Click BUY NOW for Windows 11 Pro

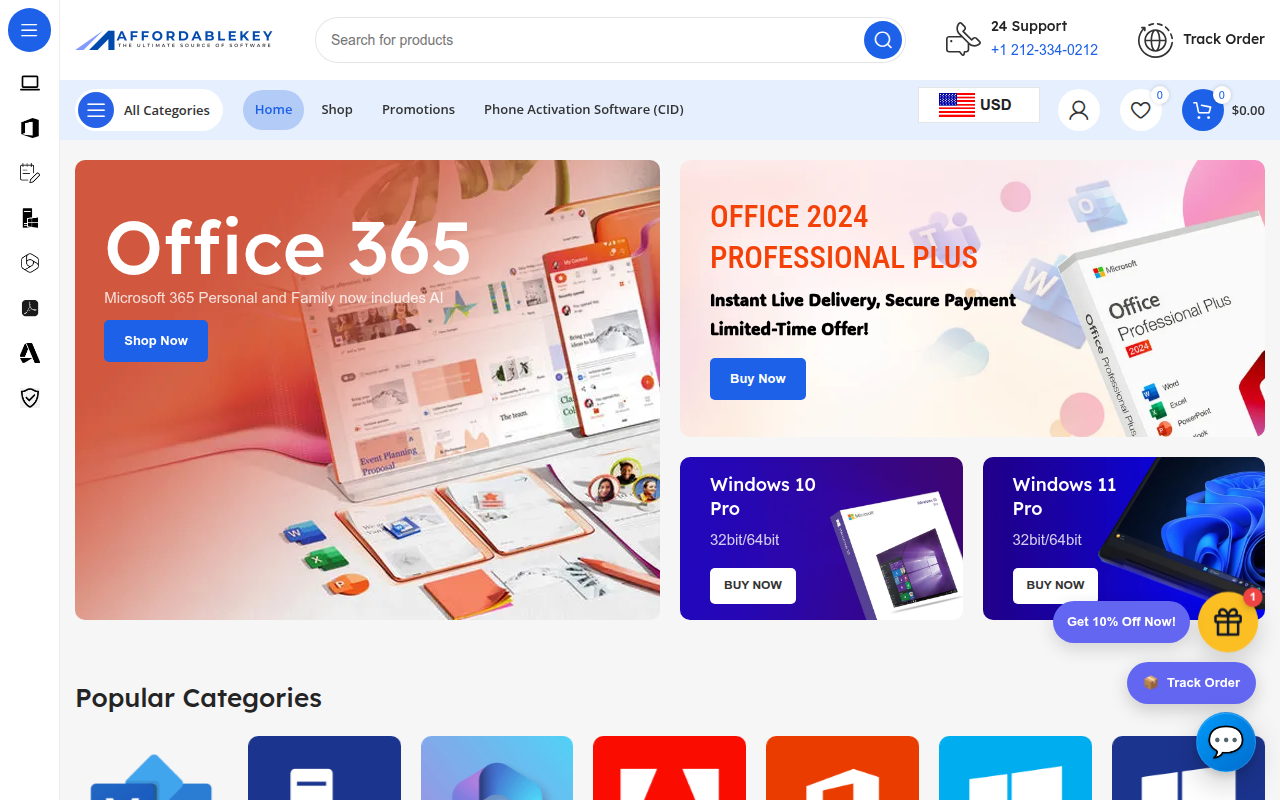pos(1055,585)
